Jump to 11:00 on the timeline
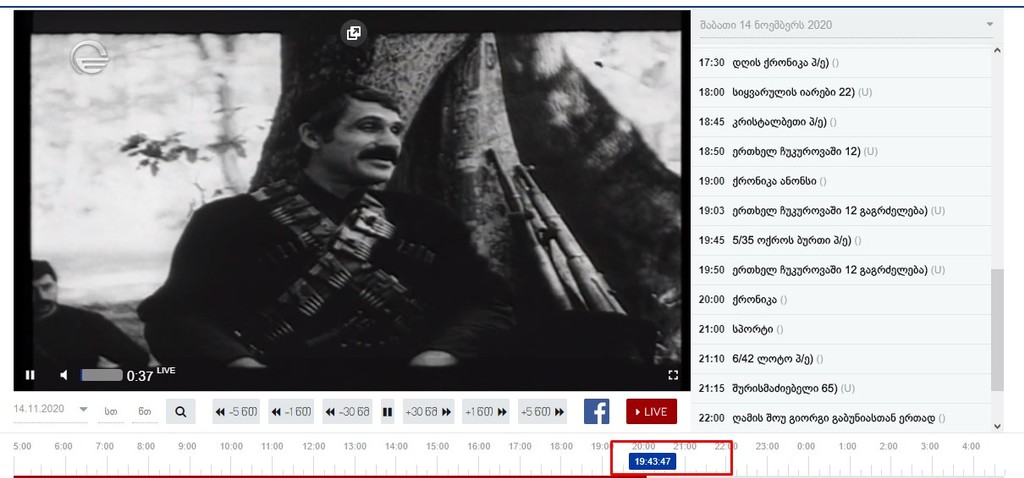Viewport: 1024px width, 478px height. [x=272, y=446]
